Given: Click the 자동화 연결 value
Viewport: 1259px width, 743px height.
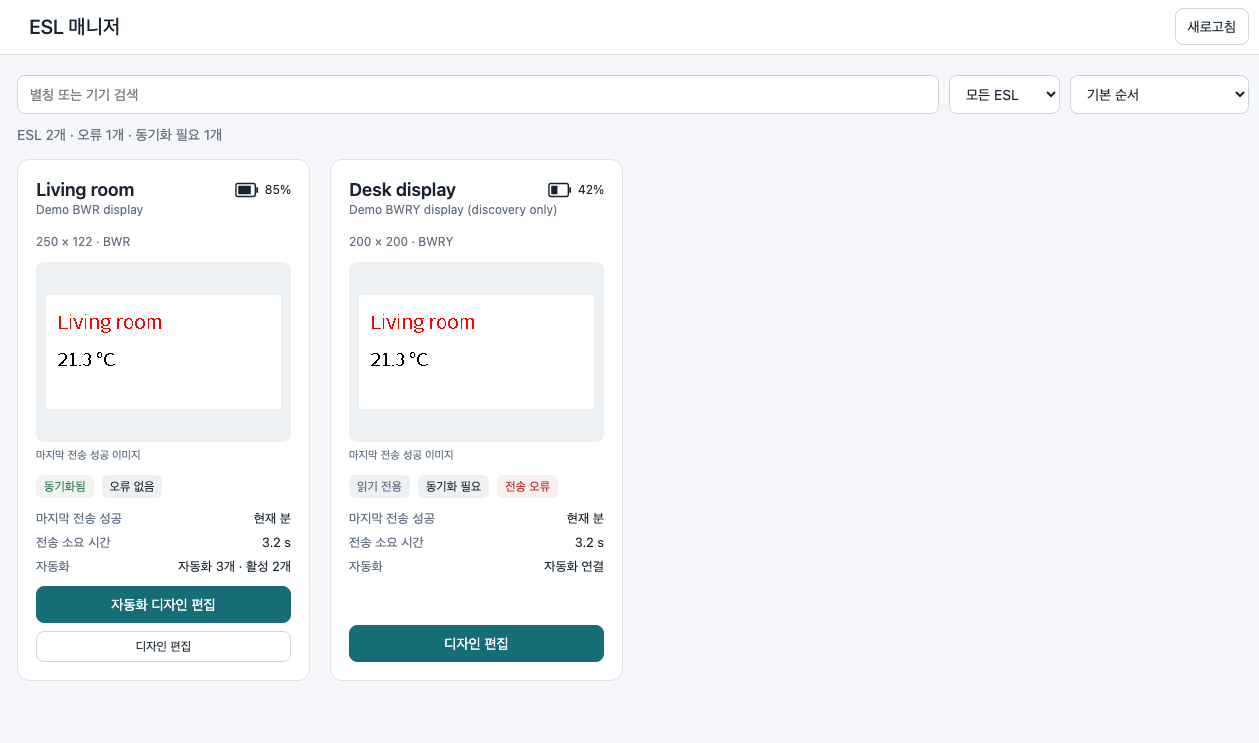Looking at the screenshot, I should tap(574, 566).
